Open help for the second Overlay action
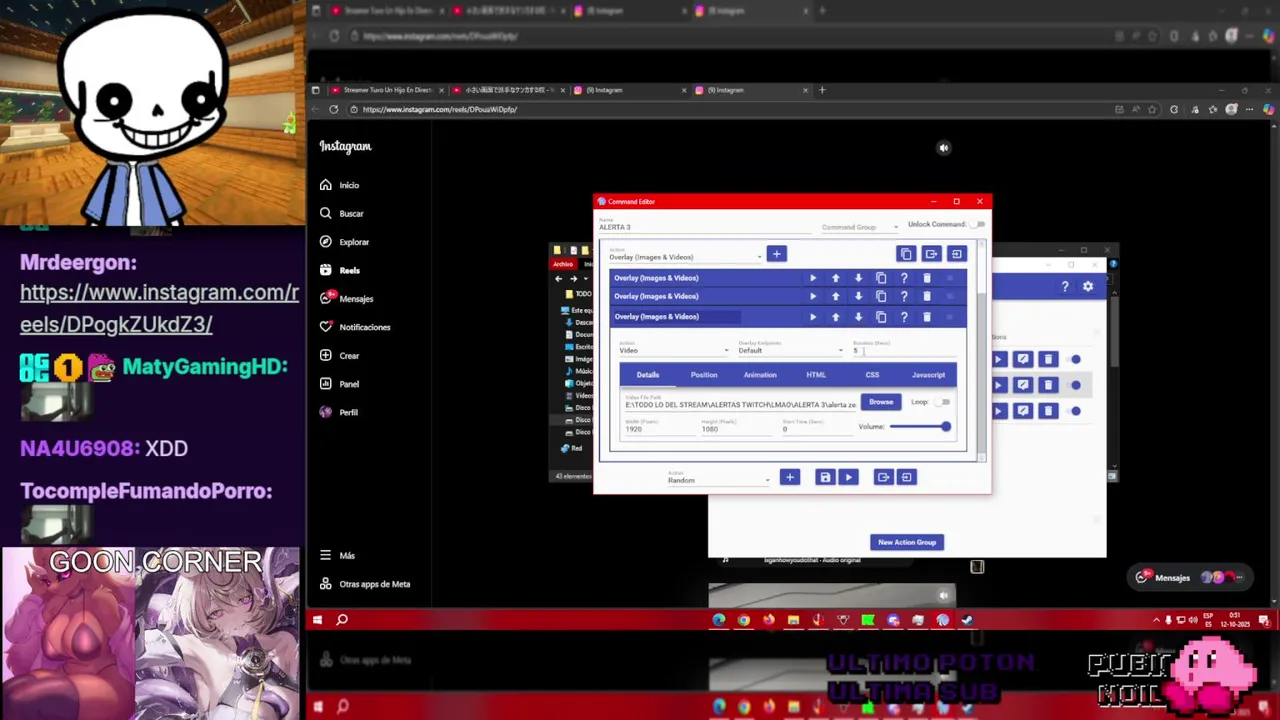This screenshot has width=1280, height=720. (x=904, y=296)
